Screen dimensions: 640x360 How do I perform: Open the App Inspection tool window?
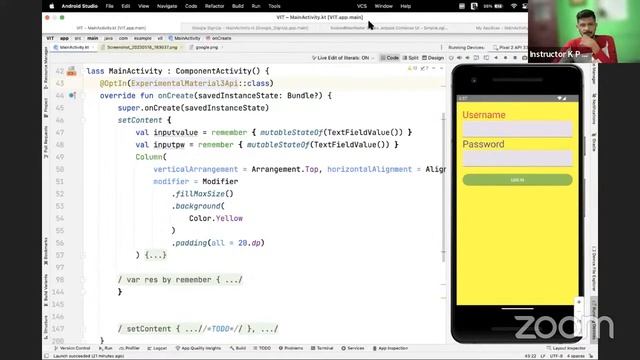(x=390, y=348)
